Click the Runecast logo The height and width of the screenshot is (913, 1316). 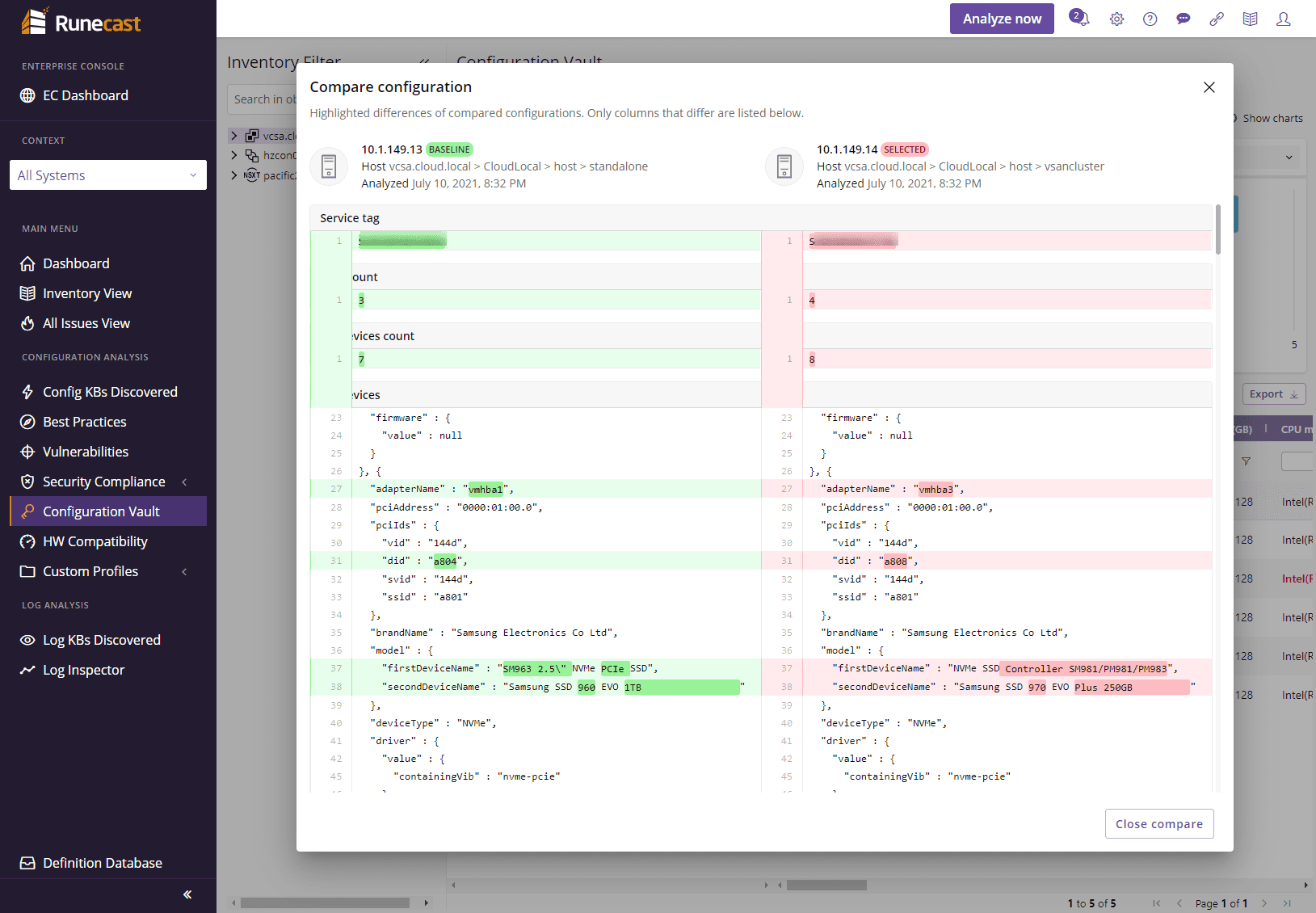81,22
